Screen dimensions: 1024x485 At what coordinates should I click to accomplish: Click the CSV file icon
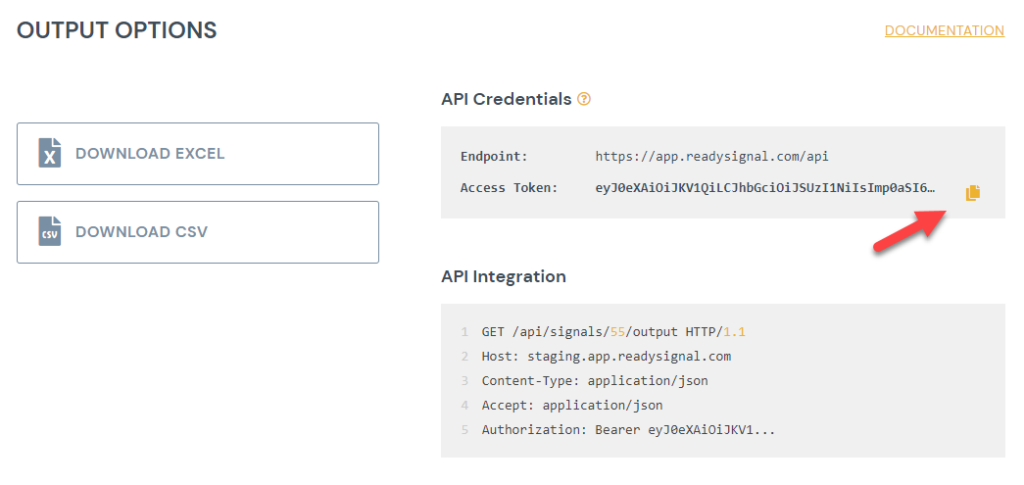(50, 232)
